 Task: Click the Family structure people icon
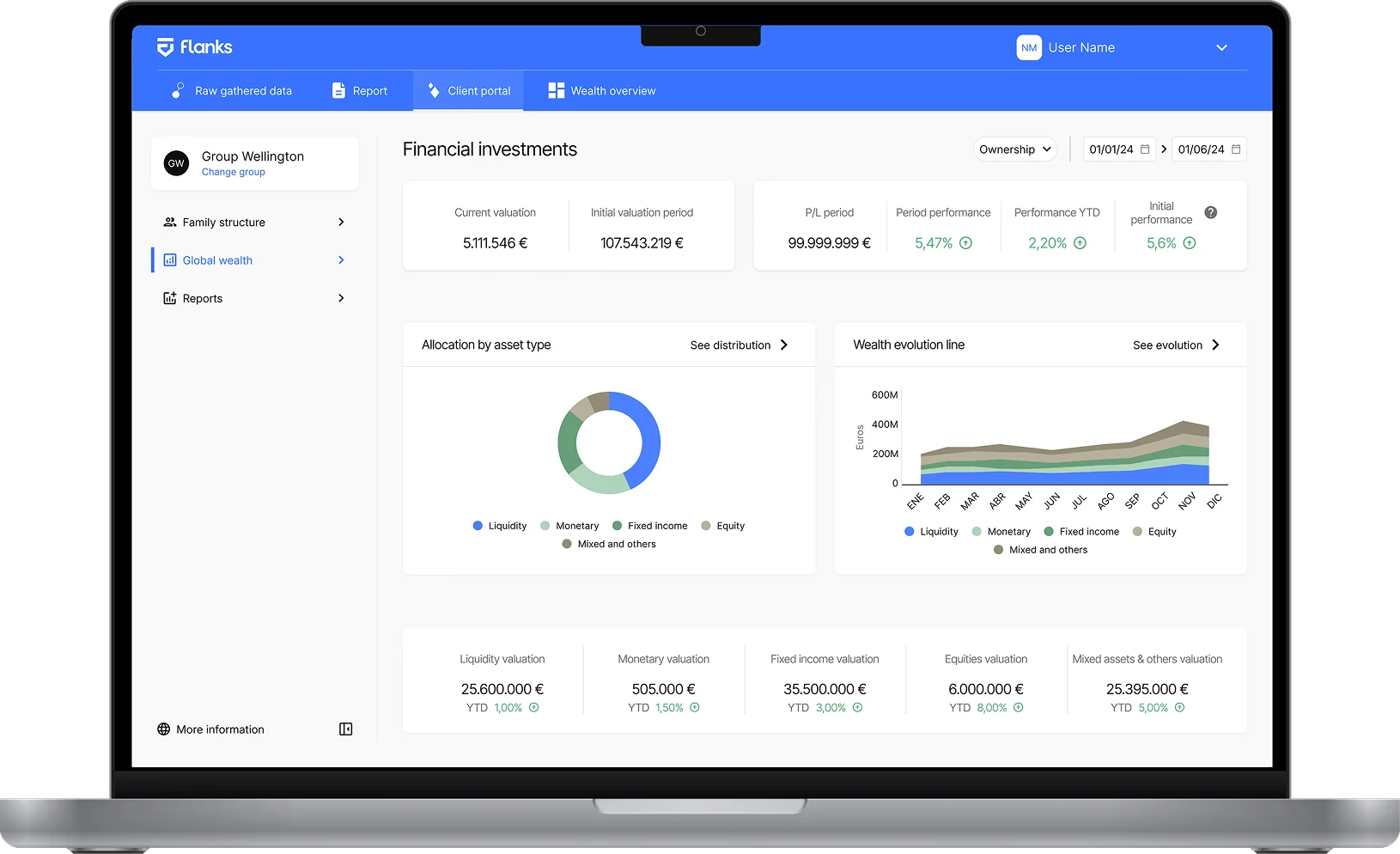pos(168,222)
